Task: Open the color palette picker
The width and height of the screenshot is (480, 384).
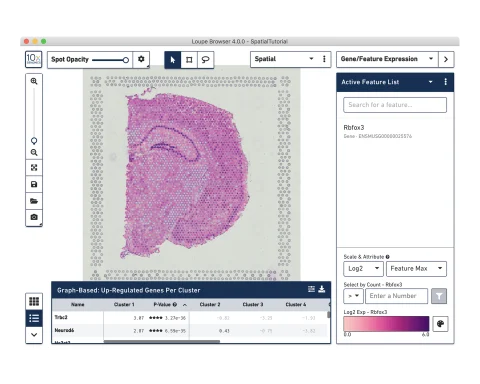Action: click(x=440, y=324)
